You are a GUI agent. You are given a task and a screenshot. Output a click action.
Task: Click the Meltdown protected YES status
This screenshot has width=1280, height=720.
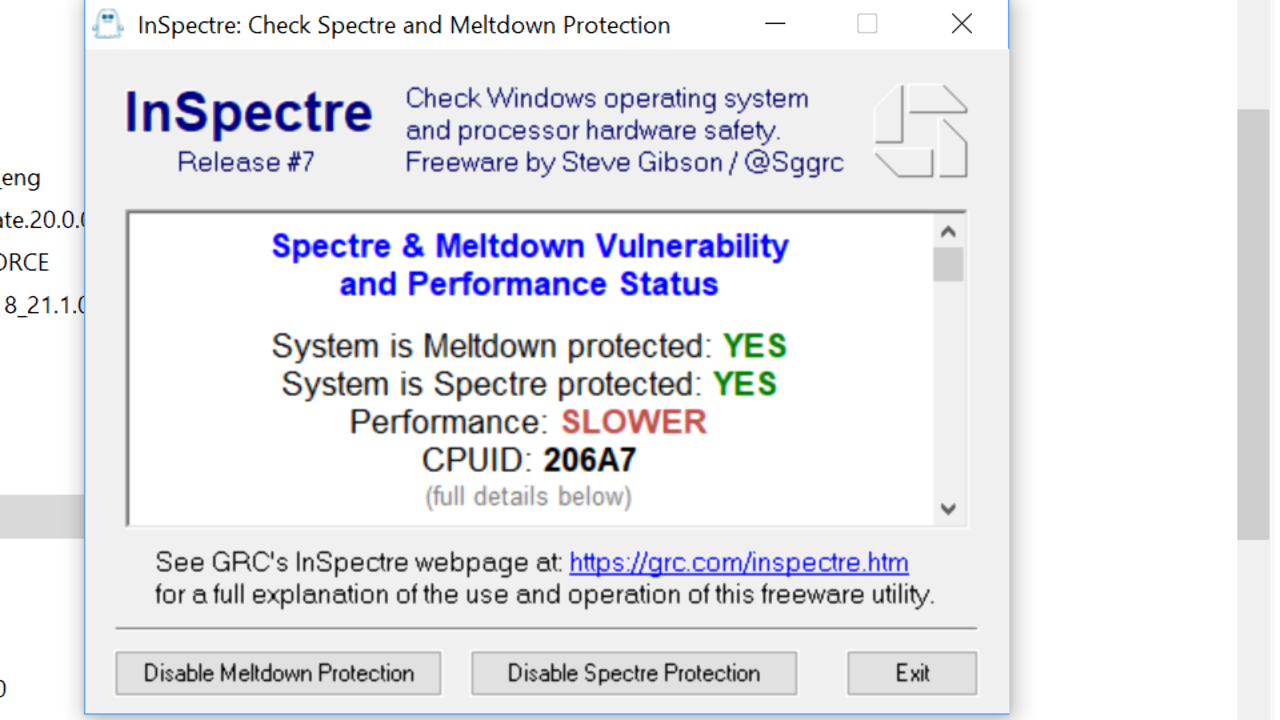[755, 346]
